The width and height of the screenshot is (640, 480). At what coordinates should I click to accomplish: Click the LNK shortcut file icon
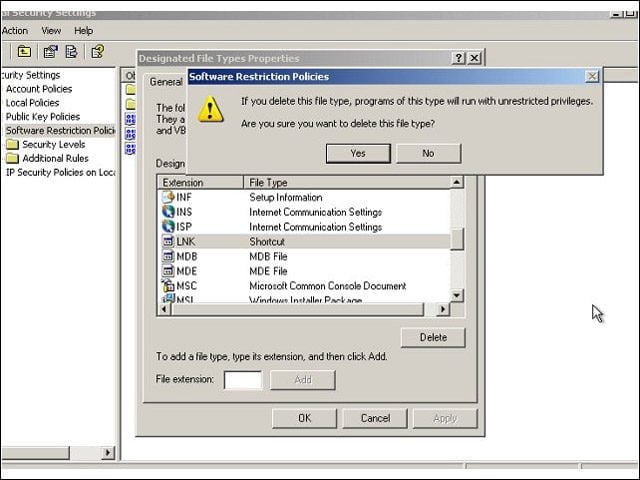click(x=168, y=242)
